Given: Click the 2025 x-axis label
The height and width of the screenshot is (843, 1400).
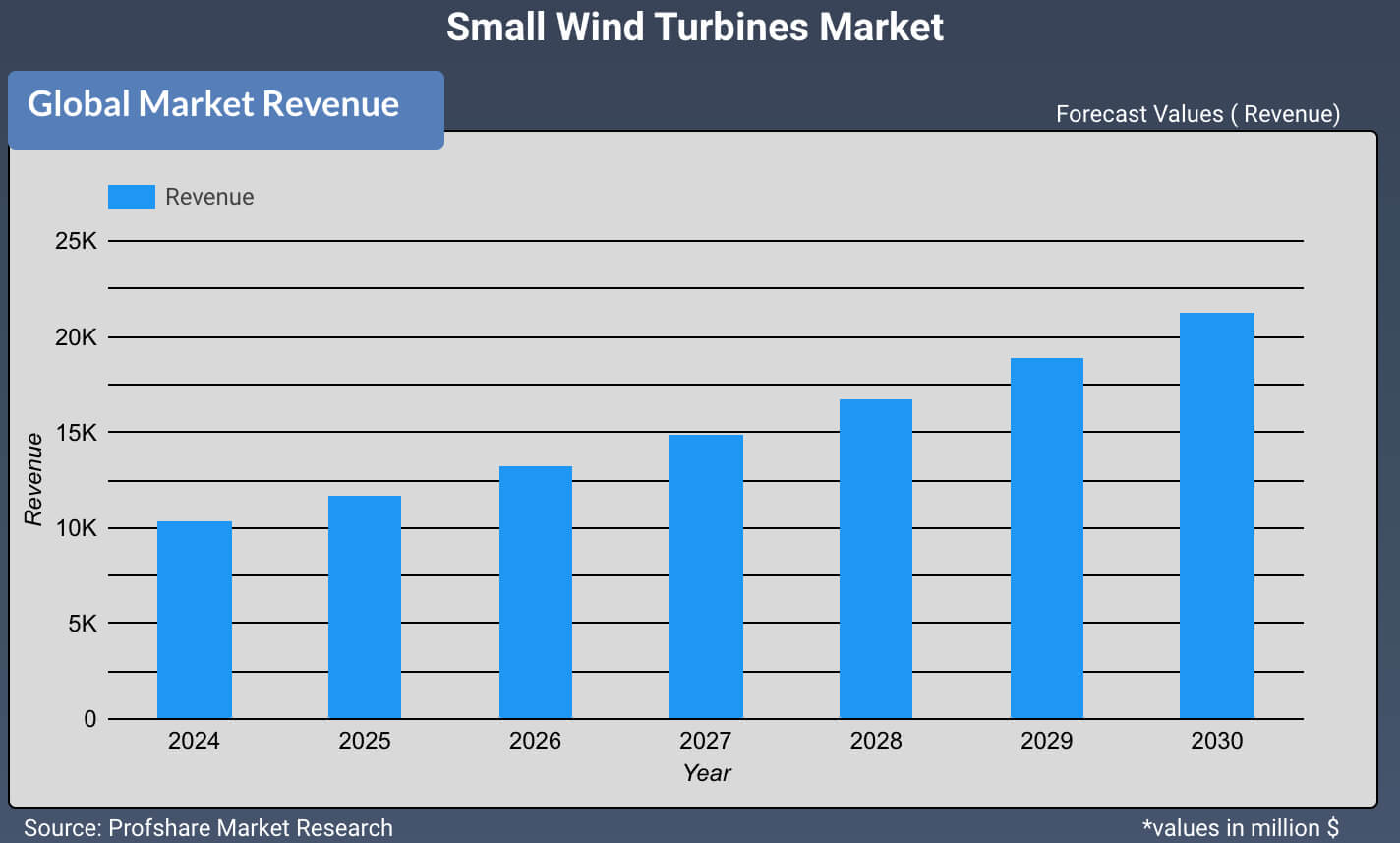Looking at the screenshot, I should coord(365,741).
